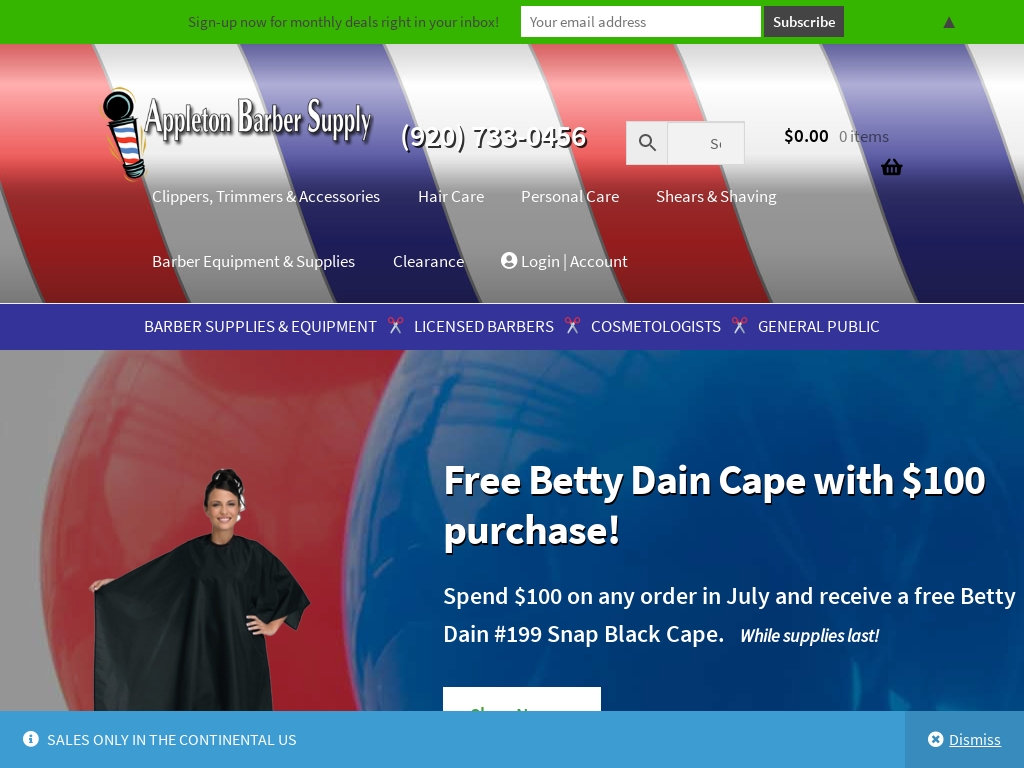This screenshot has width=1024, height=768.
Task: Open the Shears & Shaving menu
Action: coord(716,197)
